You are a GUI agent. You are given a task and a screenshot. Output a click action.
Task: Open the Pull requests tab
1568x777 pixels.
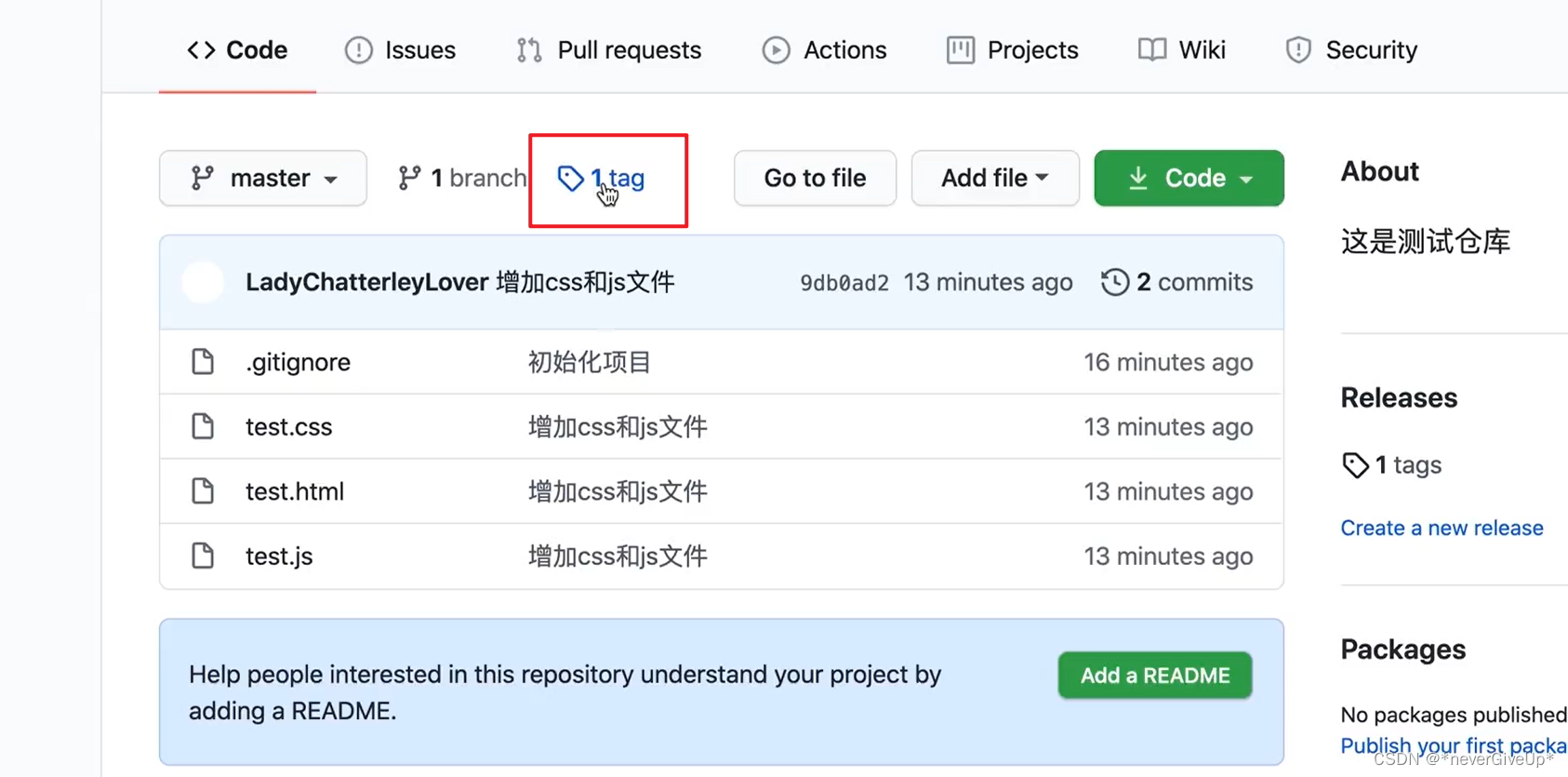click(609, 49)
